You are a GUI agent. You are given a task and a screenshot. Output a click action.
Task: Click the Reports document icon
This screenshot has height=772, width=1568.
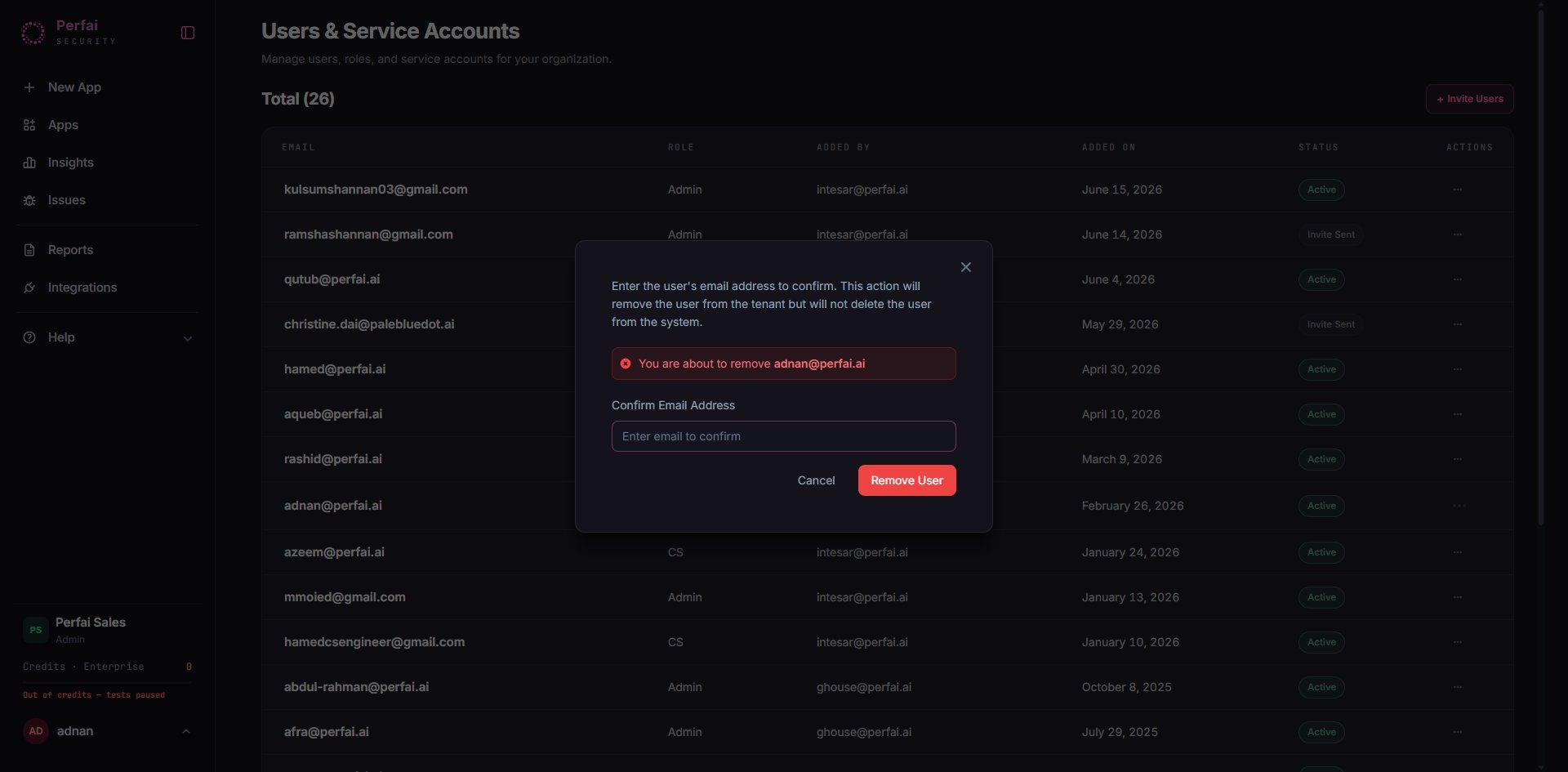tap(29, 250)
